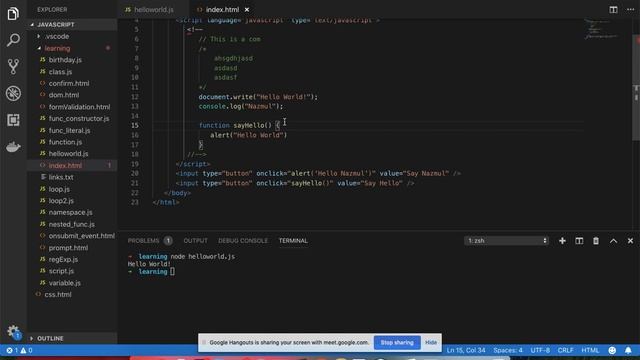Open css.html file

[72, 294]
